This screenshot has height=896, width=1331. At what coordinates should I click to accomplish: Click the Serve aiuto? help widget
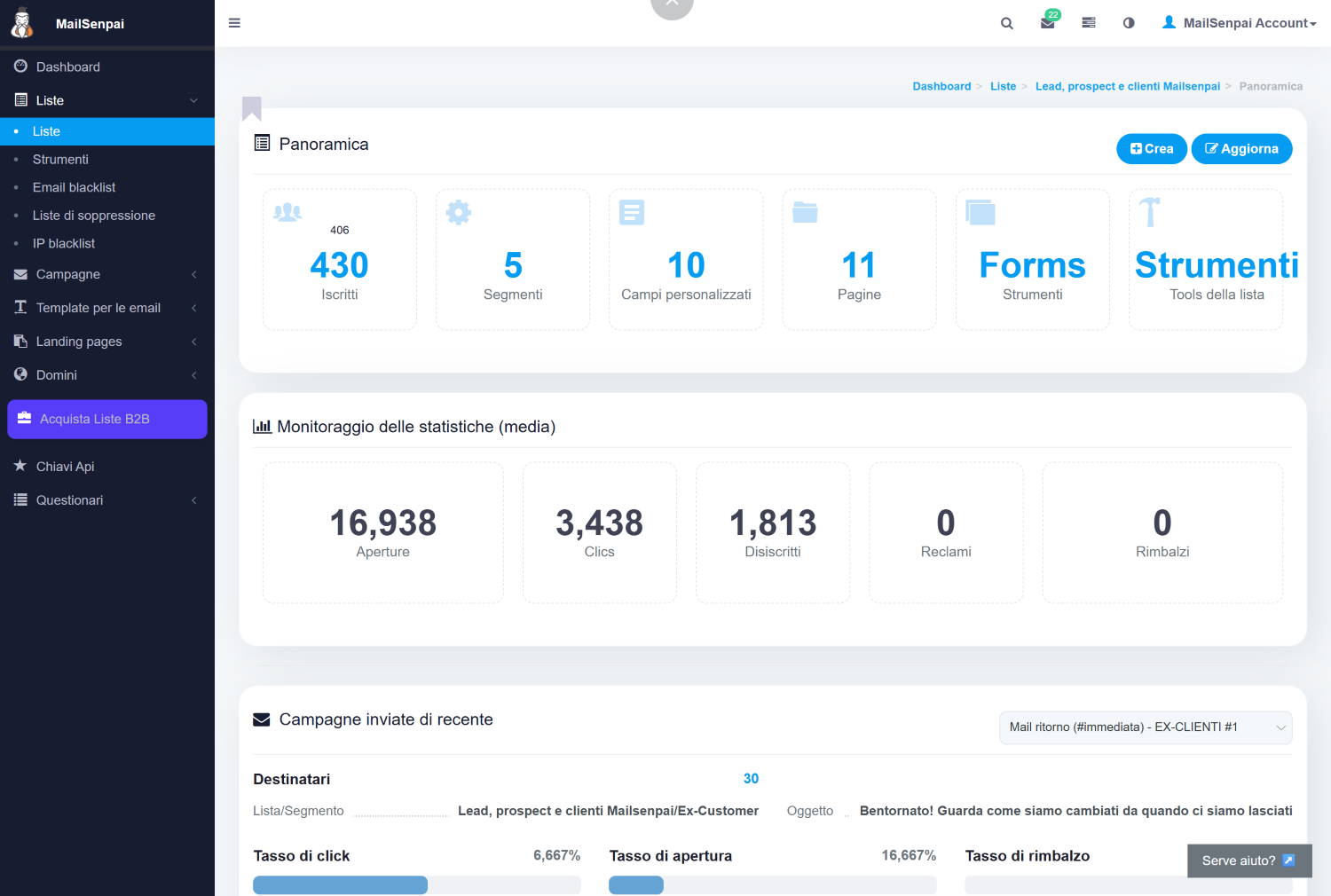[1248, 861]
